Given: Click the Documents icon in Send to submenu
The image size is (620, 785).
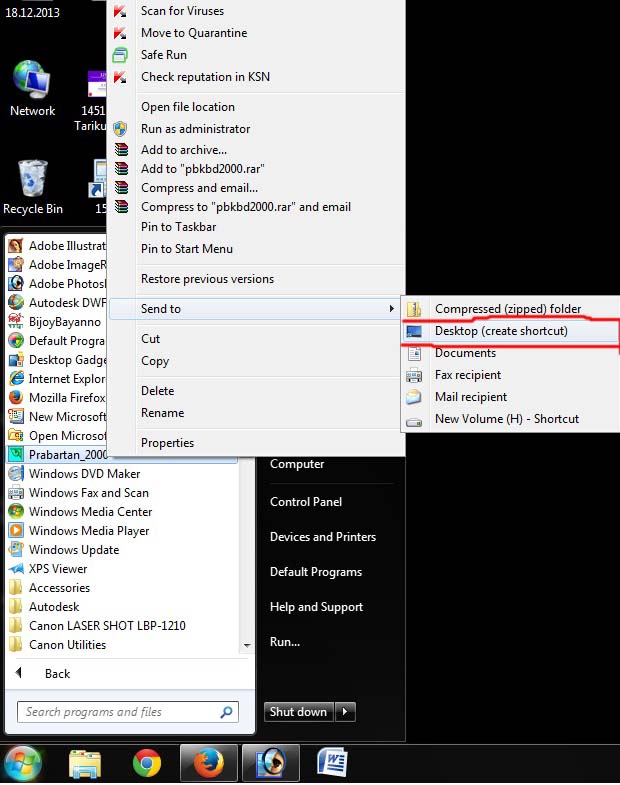Looking at the screenshot, I should click(414, 353).
